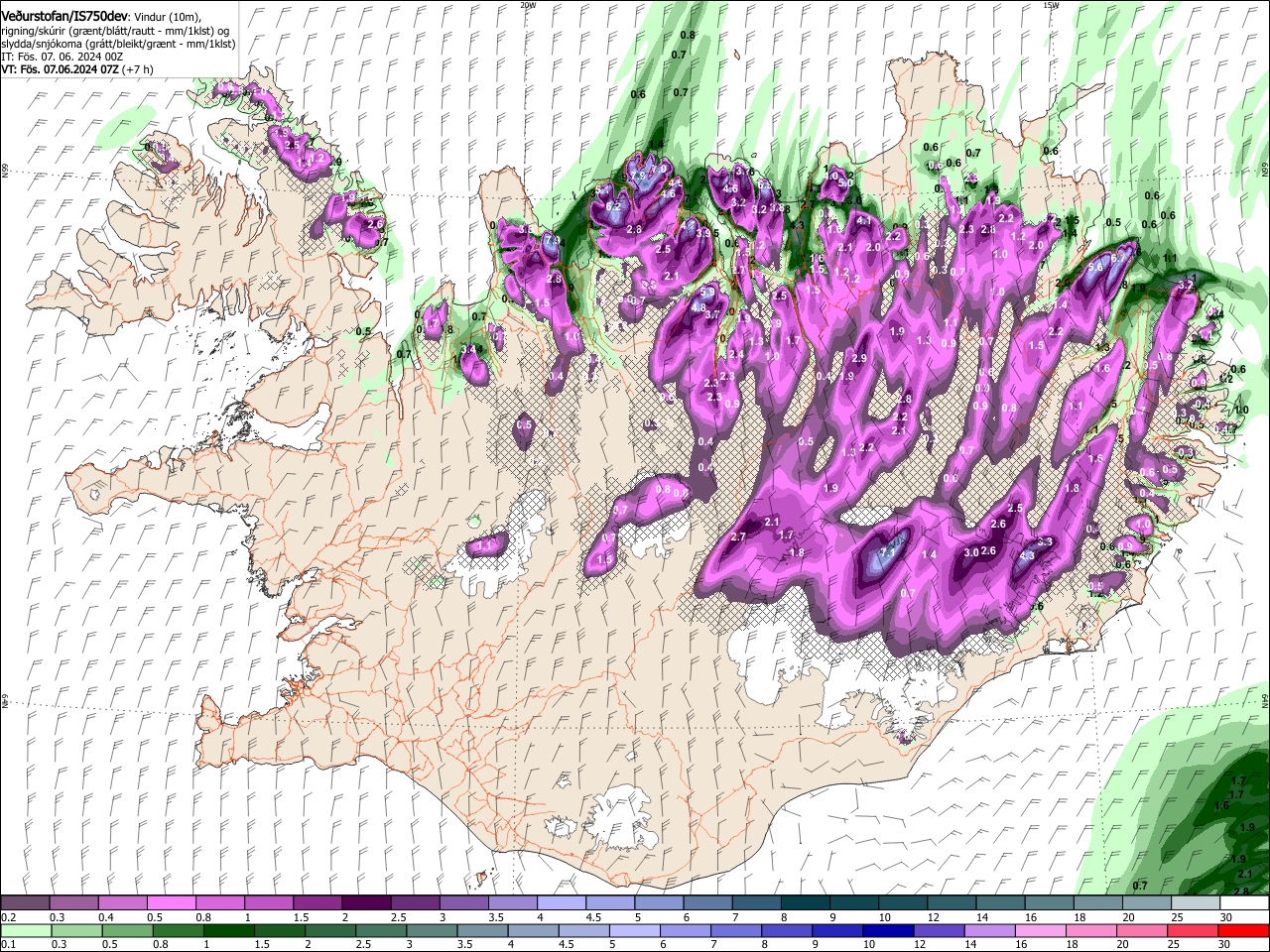This screenshot has width=1270, height=952.
Task: Click the 'IT: Fös. 07. 06. 2024 00Z' line
Action: coord(62,57)
